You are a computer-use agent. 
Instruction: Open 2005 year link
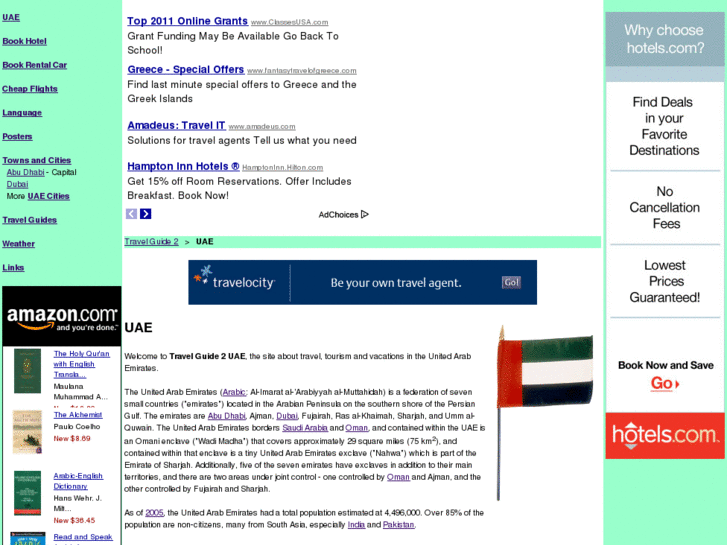click(x=154, y=513)
